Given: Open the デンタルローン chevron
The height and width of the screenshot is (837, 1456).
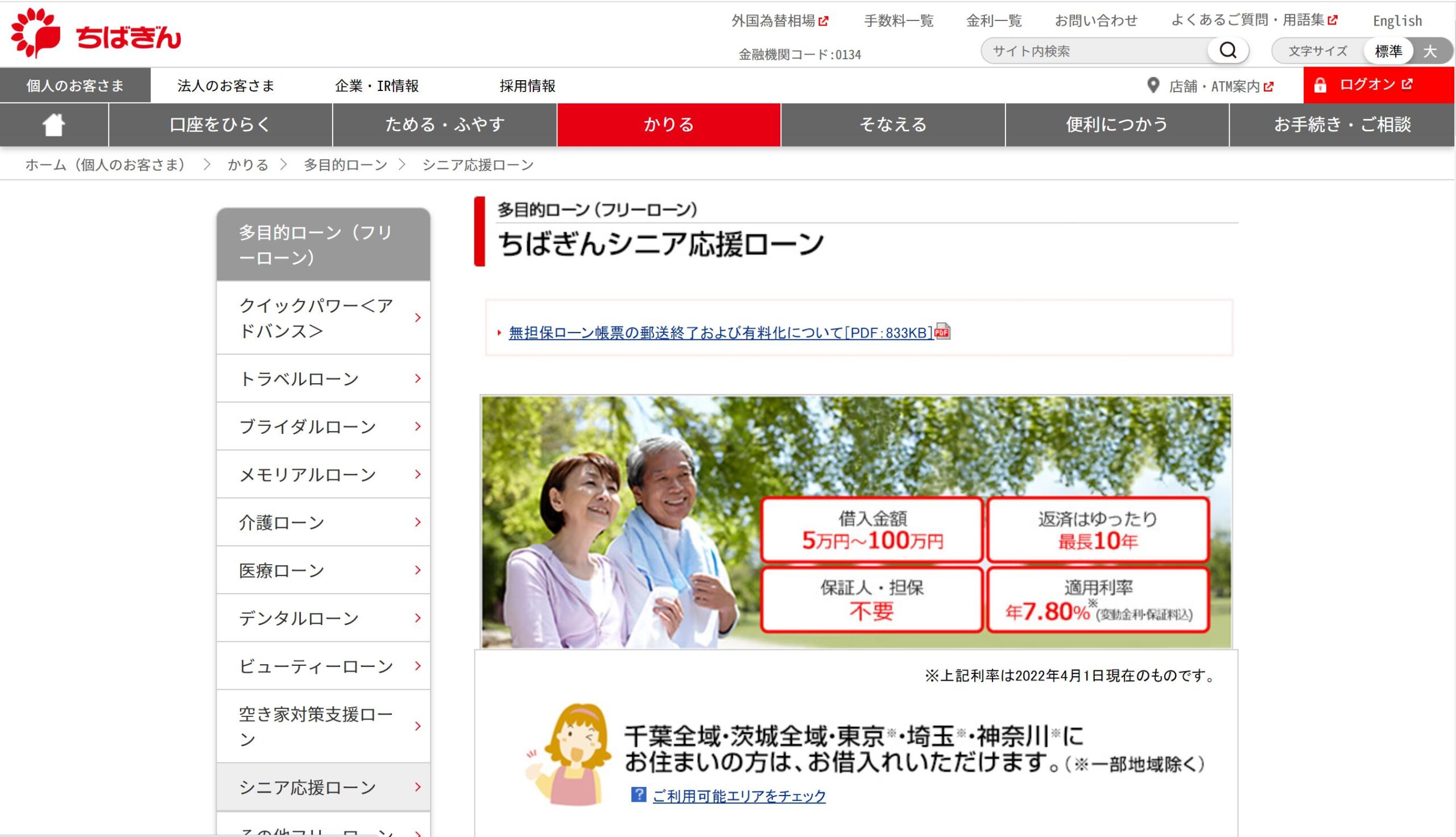Looking at the screenshot, I should coord(418,618).
